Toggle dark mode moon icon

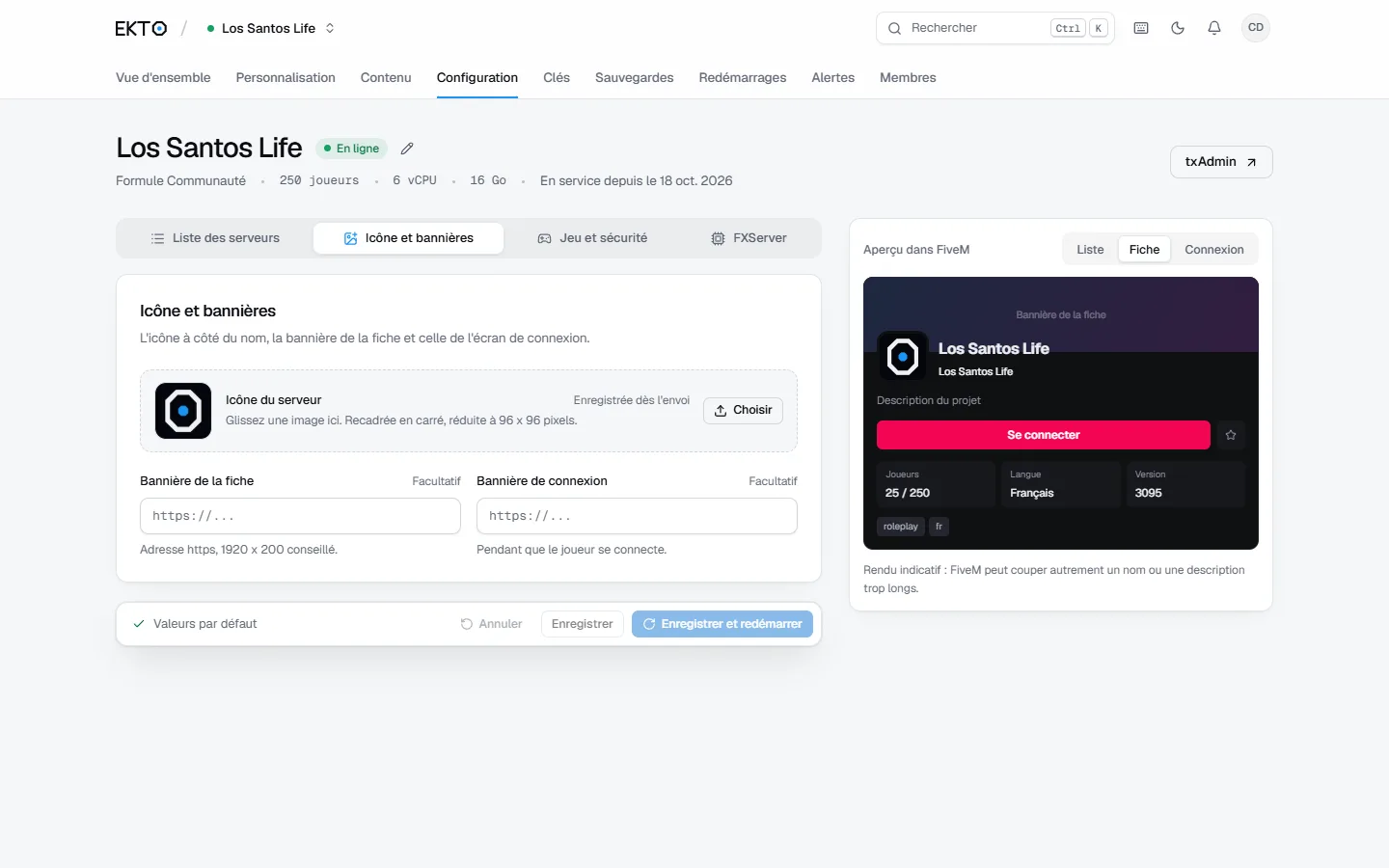click(1178, 28)
